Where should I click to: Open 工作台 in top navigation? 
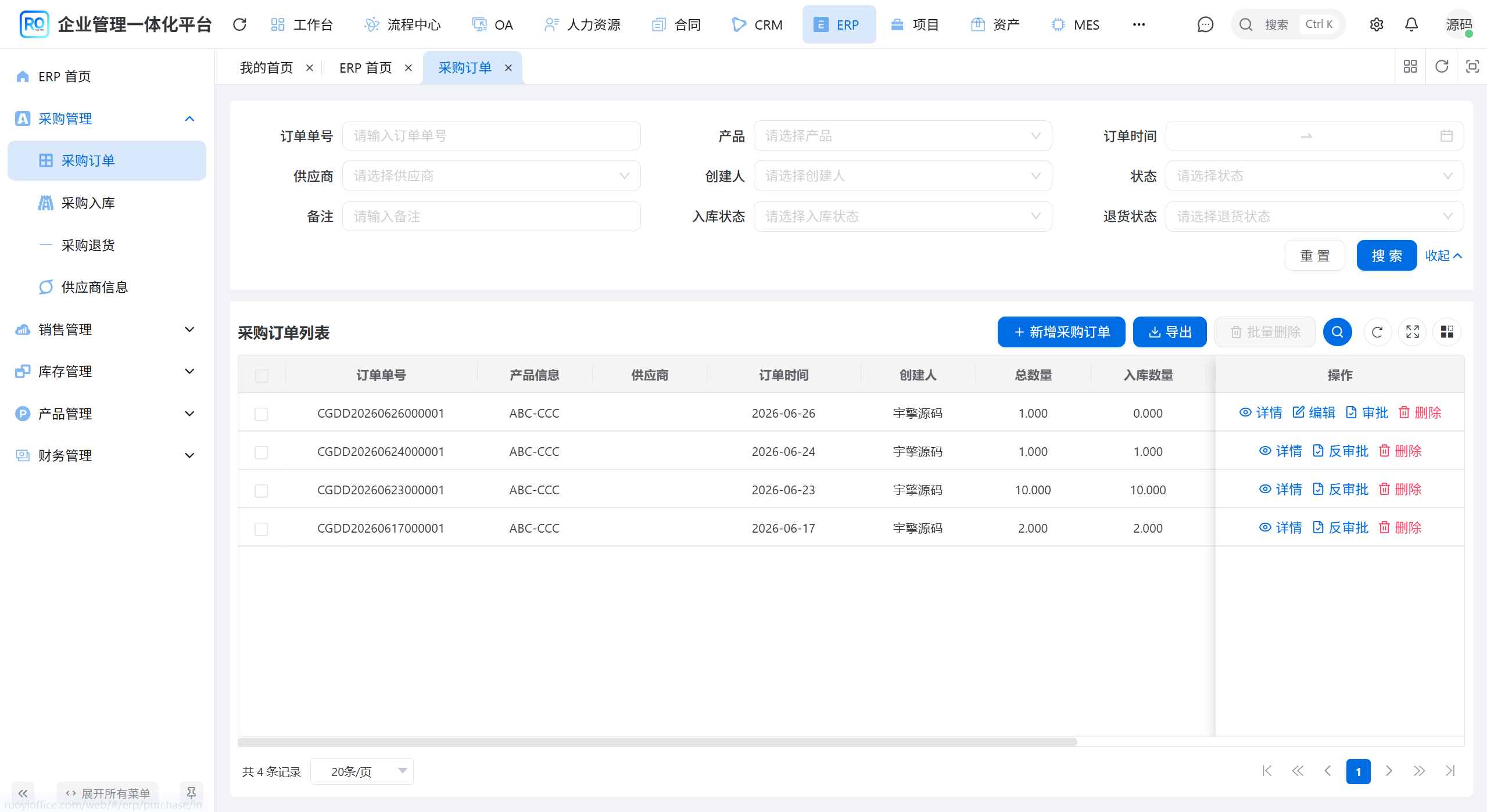(302, 24)
